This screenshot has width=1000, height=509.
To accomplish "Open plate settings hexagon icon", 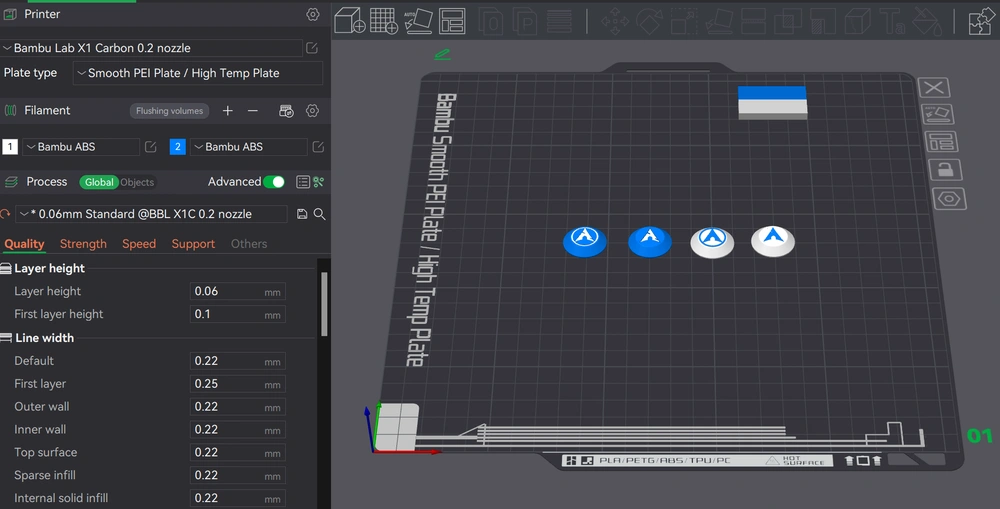I will tap(949, 198).
